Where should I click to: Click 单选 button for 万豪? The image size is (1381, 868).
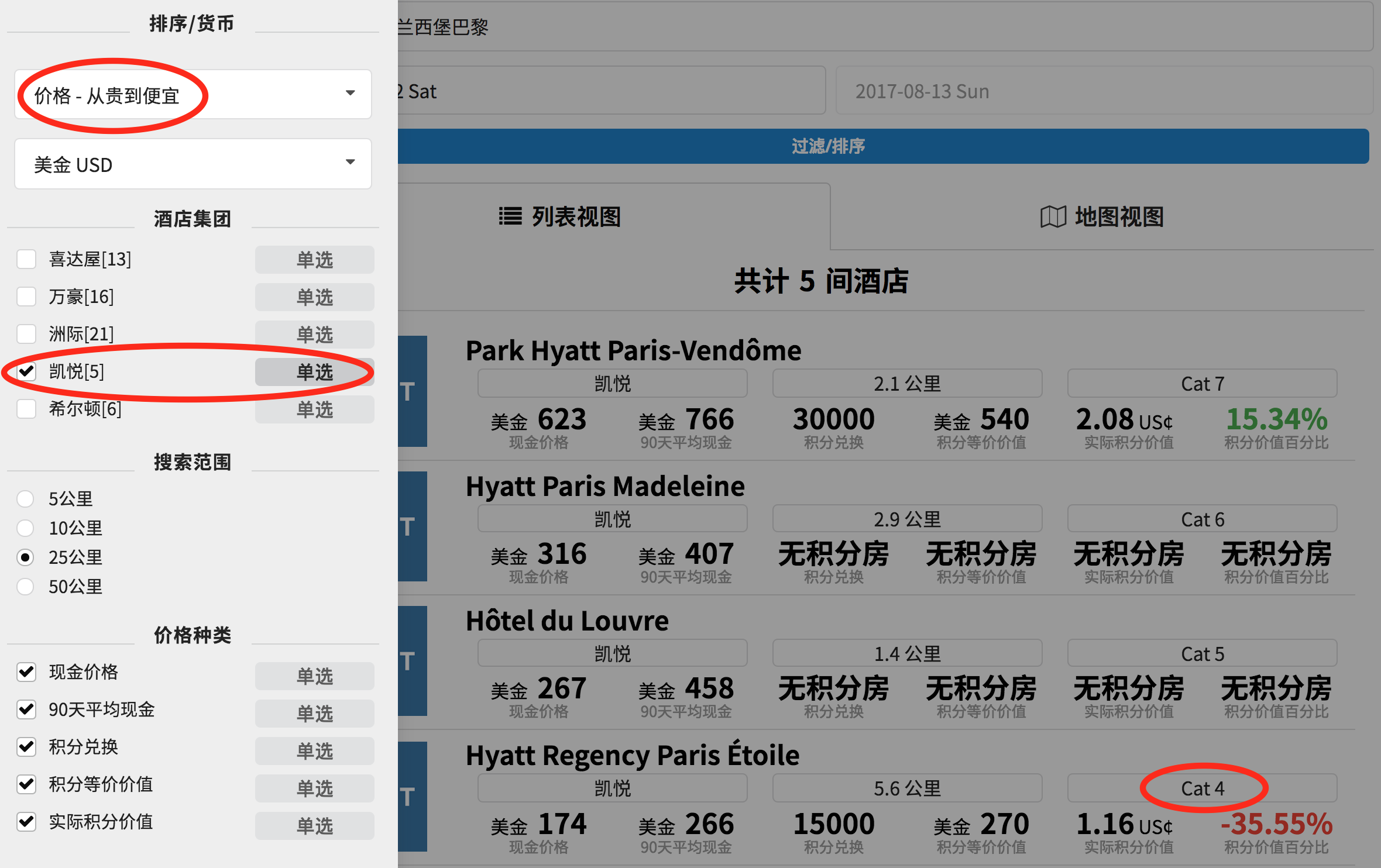315,297
